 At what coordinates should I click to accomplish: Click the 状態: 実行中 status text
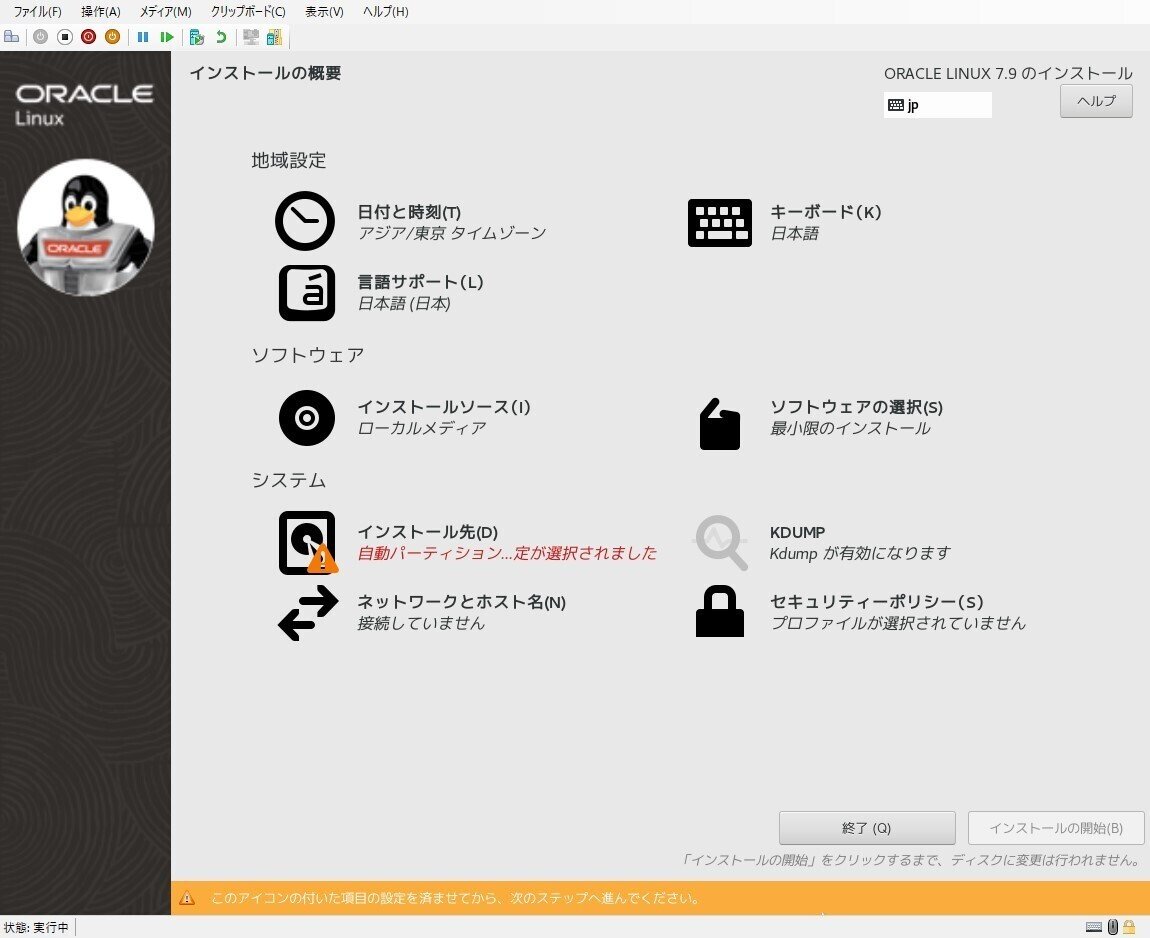[36, 928]
